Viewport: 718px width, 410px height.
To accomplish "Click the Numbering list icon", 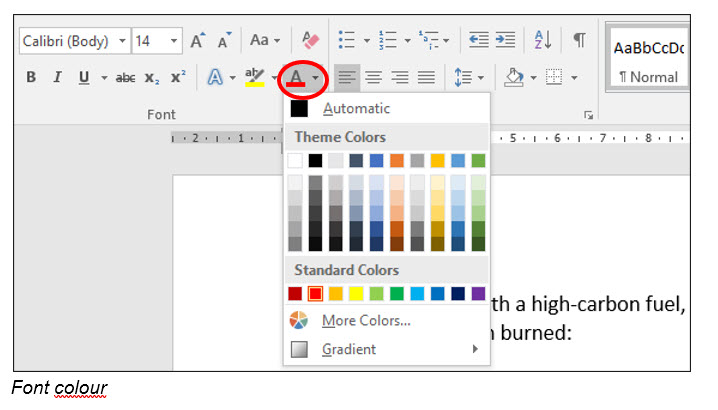I will pyautogui.click(x=388, y=40).
